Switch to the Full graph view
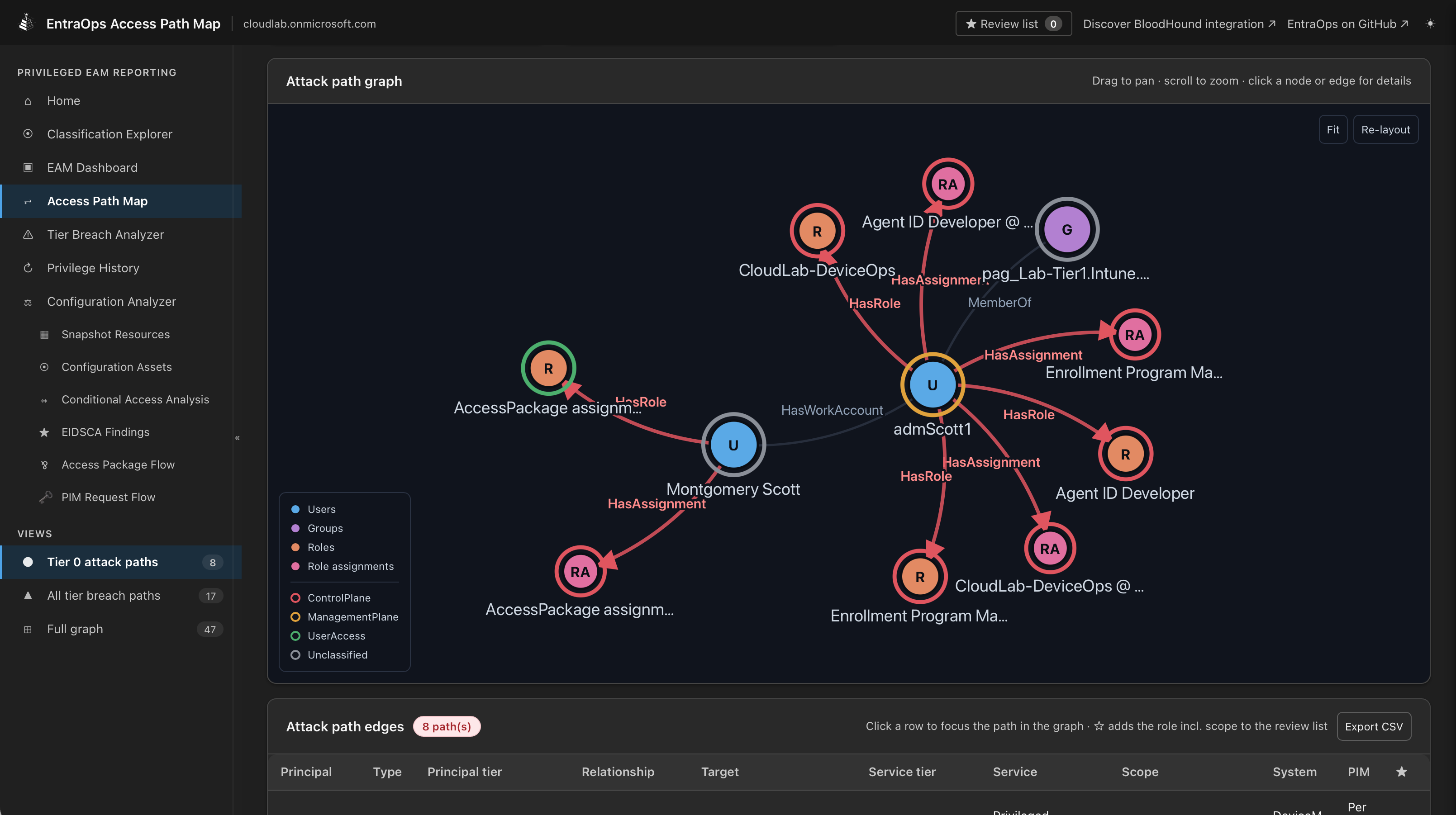Image resolution: width=1456 pixels, height=815 pixels. coord(121,629)
